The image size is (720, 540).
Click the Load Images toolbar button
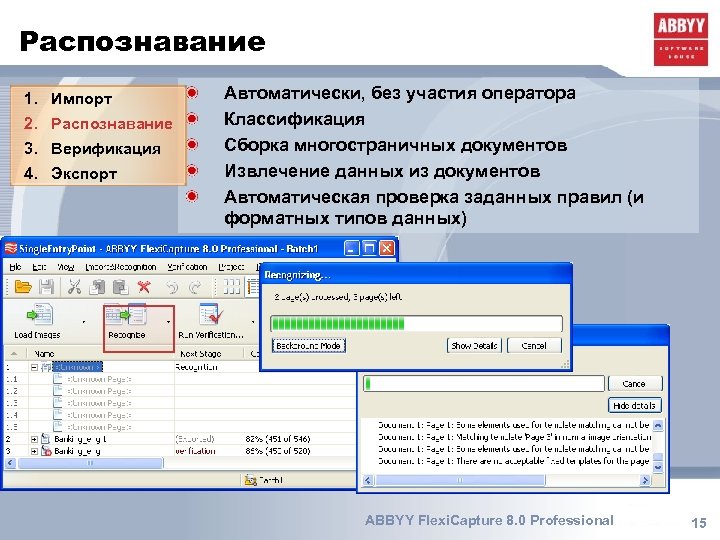pyautogui.click(x=38, y=321)
